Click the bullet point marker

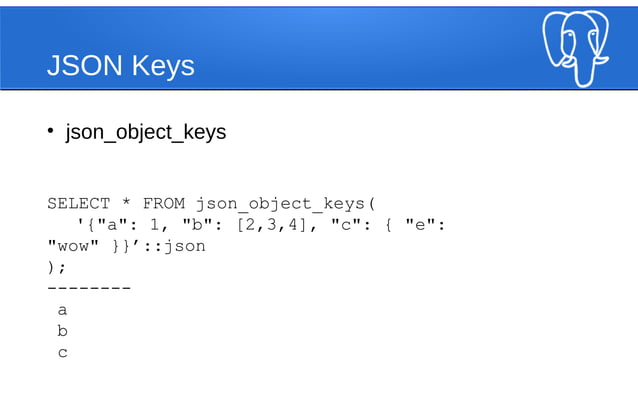point(50,131)
